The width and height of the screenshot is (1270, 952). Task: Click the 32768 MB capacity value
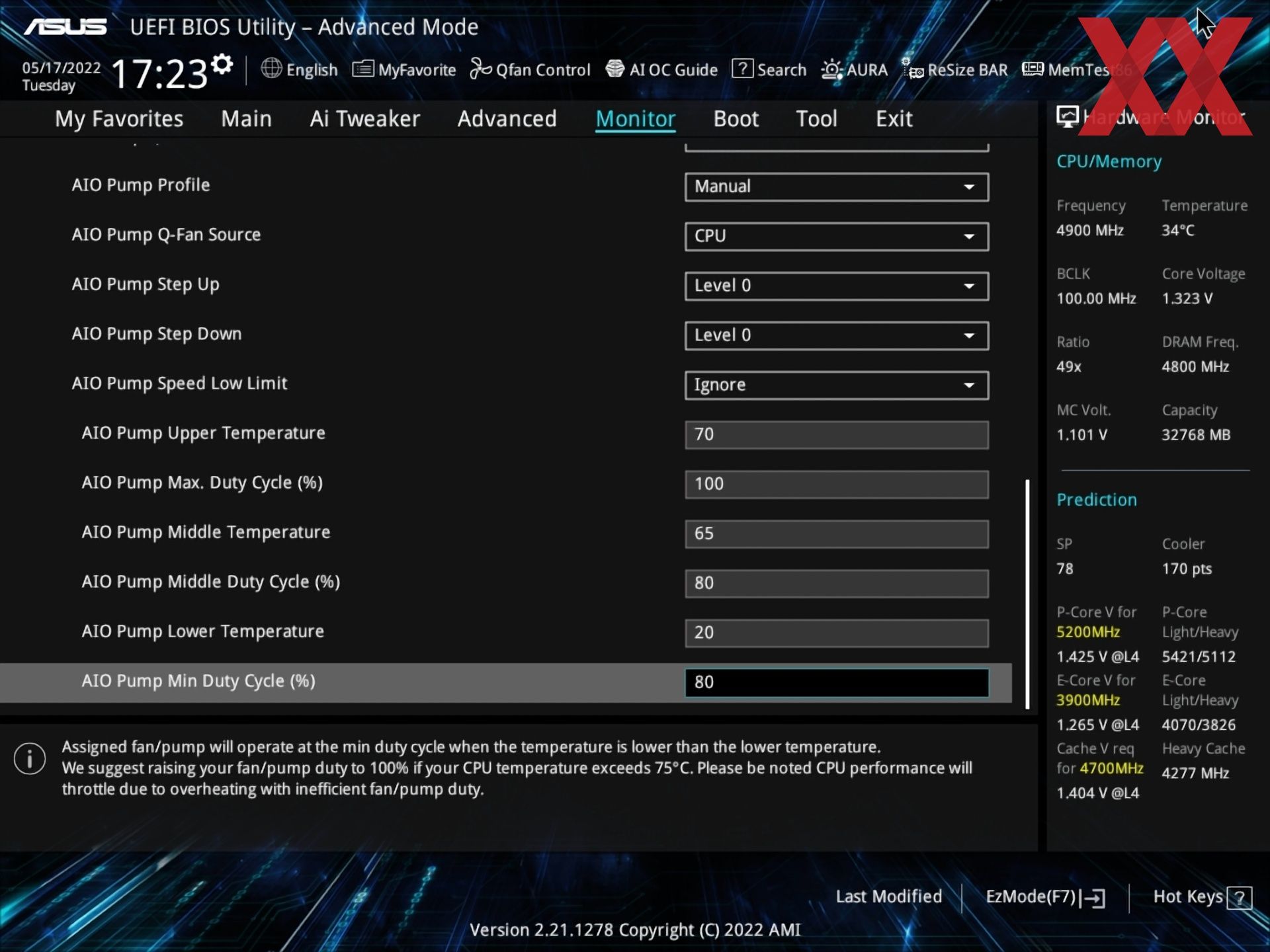pos(1196,435)
